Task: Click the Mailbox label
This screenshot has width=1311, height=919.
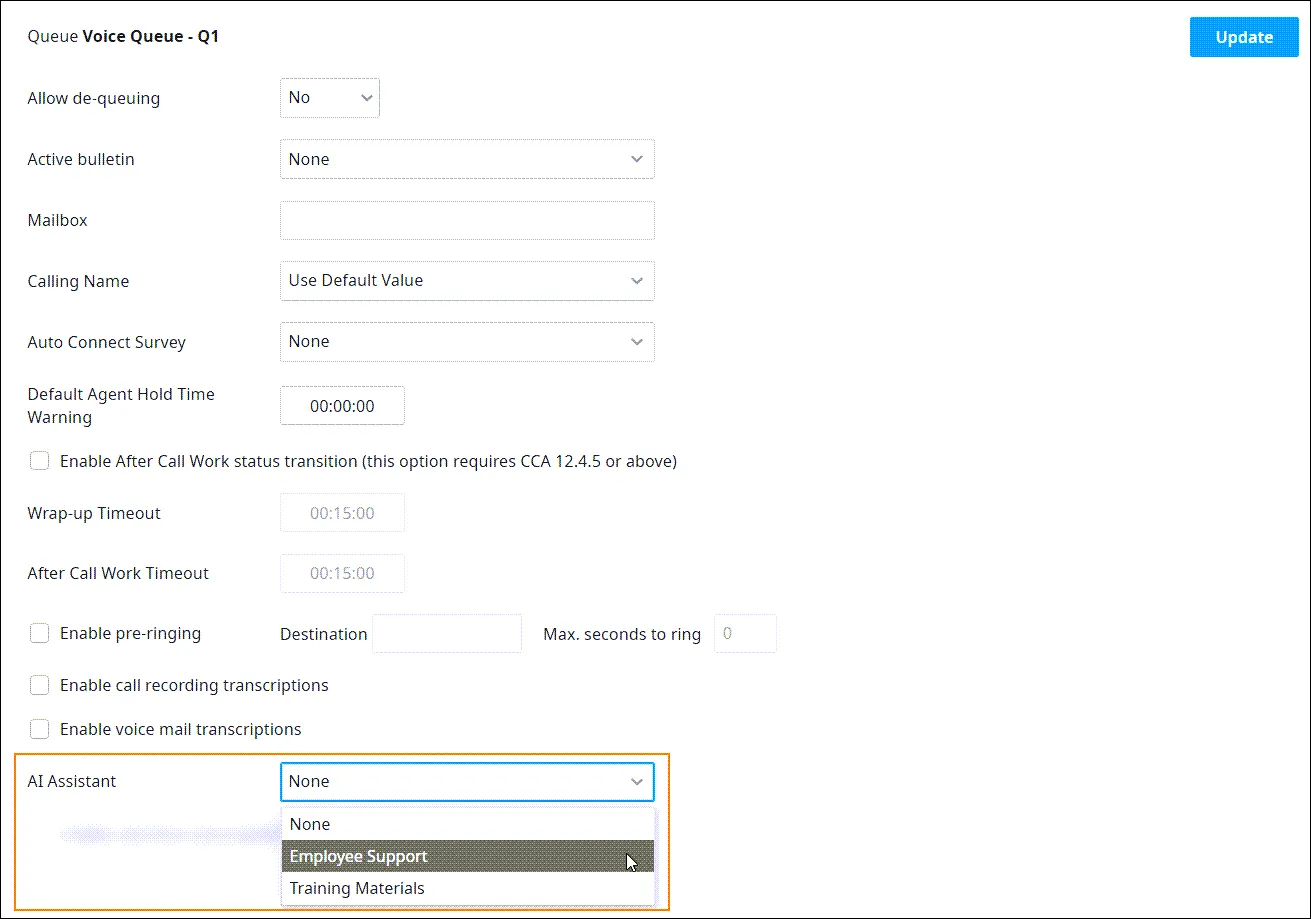Action: tap(57, 220)
